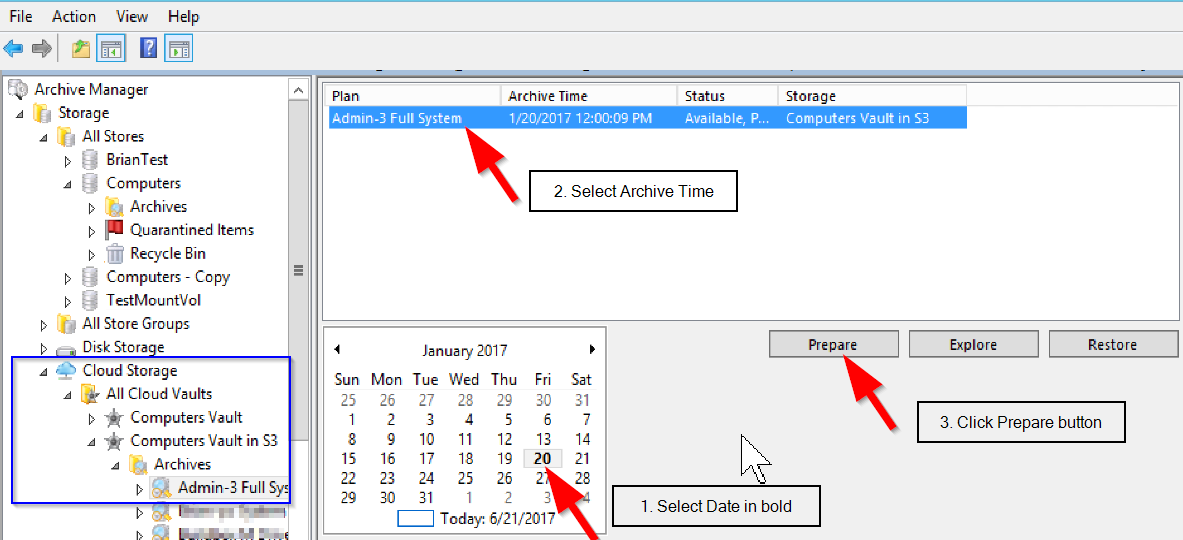
Task: Select the Quarantined Items red flag node
Action: click(180, 230)
